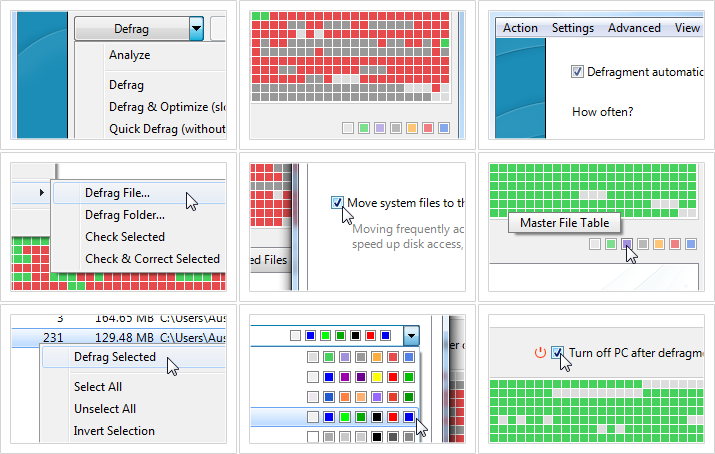715x454 pixels.
Task: Expand the submenu arrow left of Defrag File
Action: (41, 192)
